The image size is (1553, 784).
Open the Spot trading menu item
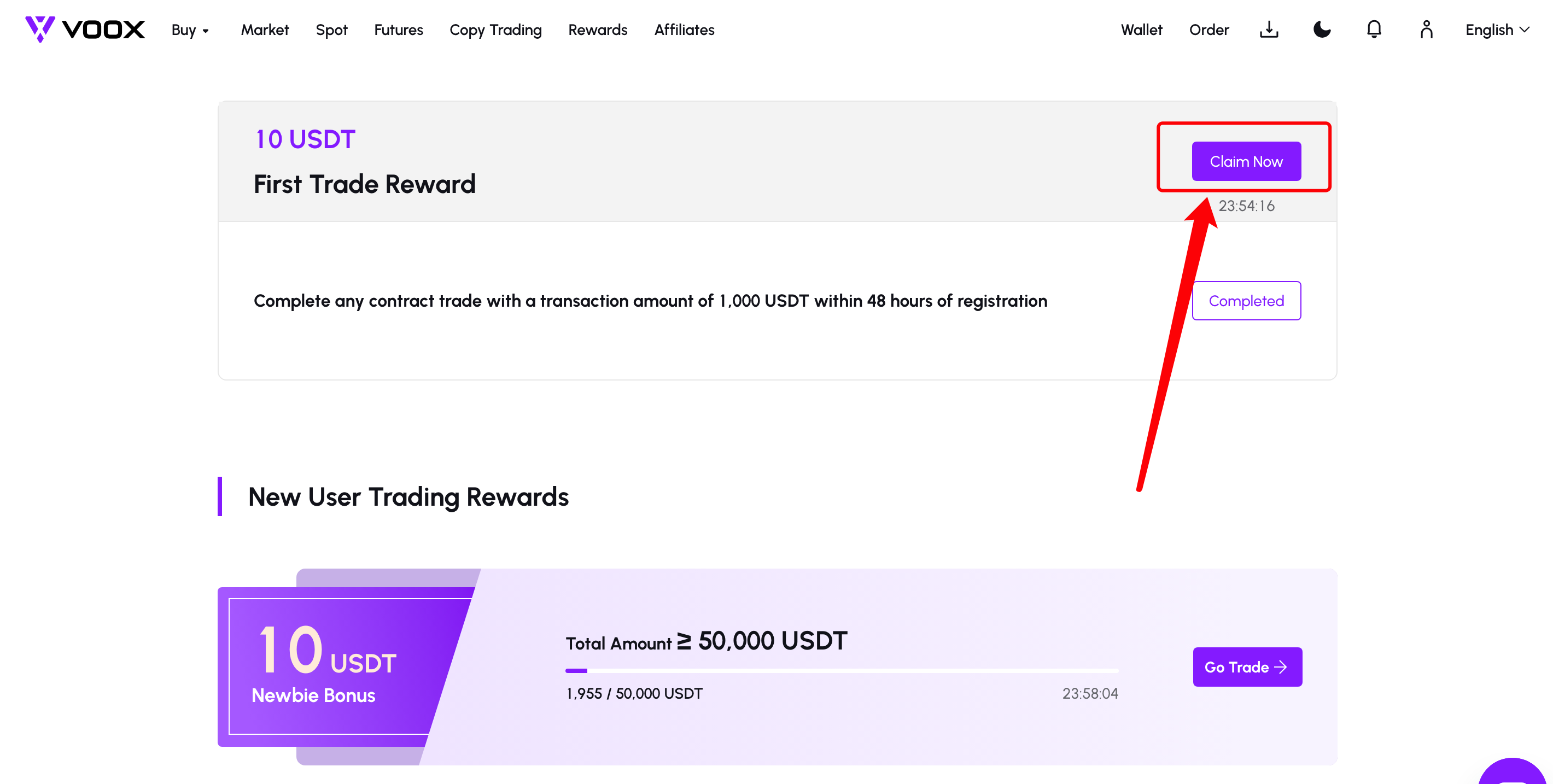[x=331, y=30]
